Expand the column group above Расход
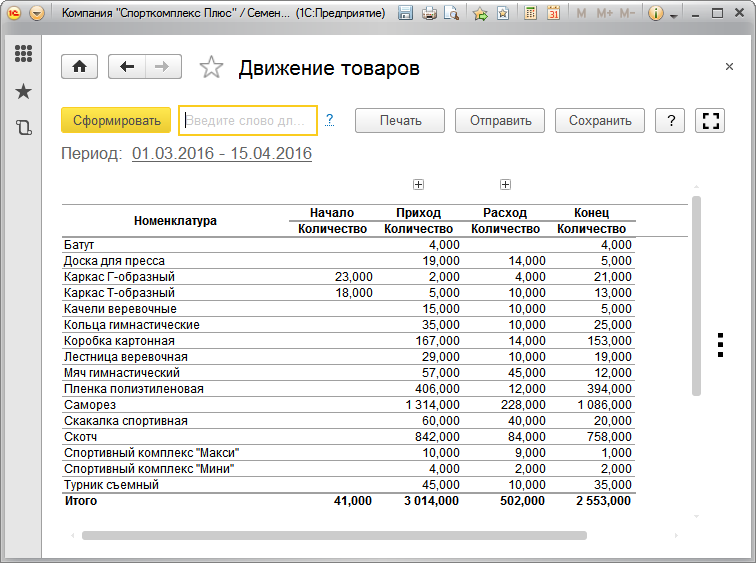 [505, 184]
